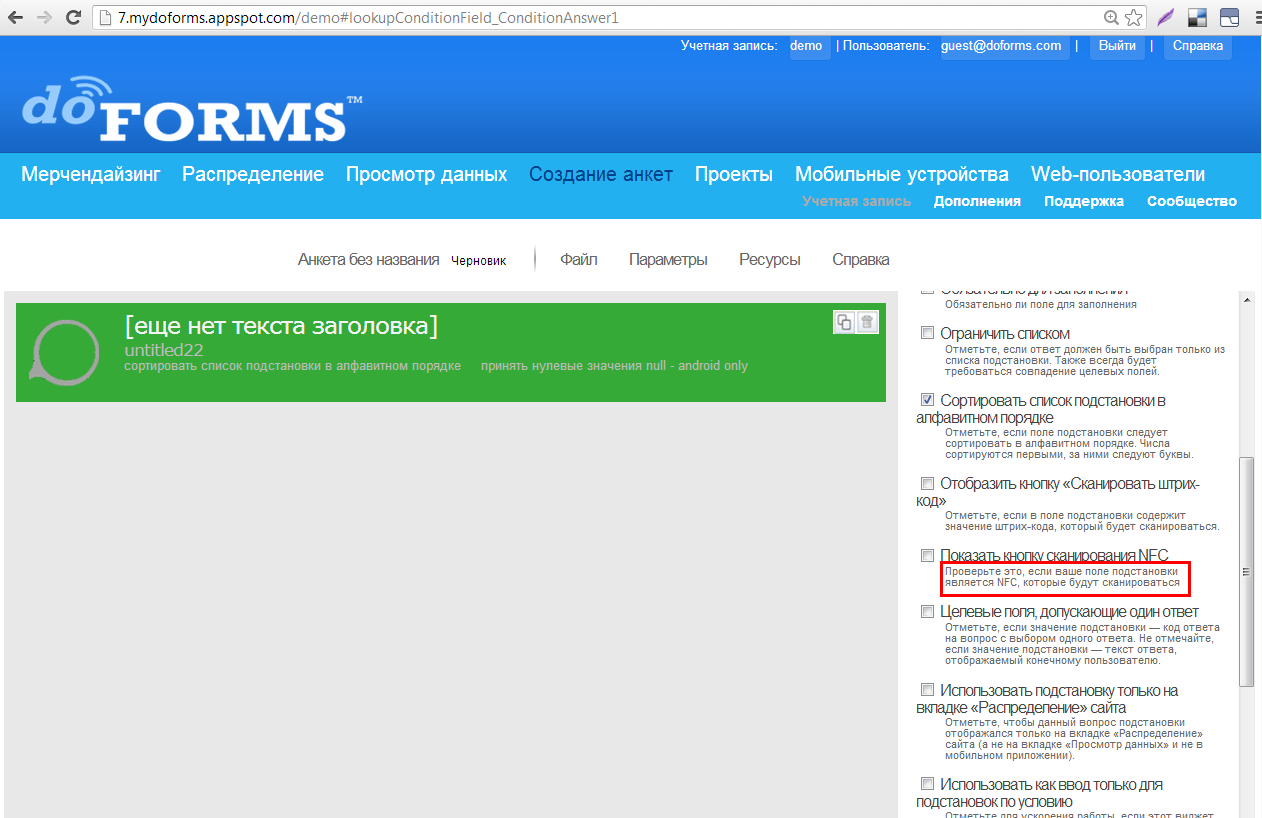Click the browser address bar
The image size is (1262, 818).
point(600,17)
